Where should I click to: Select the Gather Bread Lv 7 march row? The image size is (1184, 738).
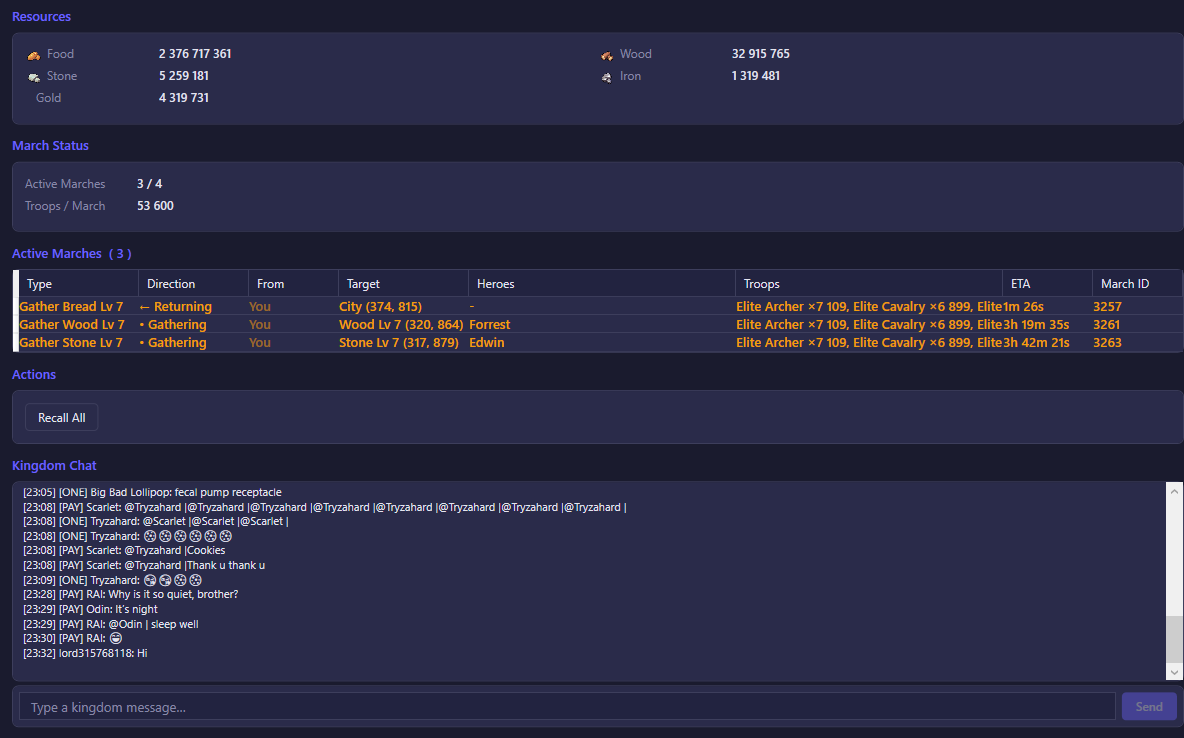[x=600, y=307]
